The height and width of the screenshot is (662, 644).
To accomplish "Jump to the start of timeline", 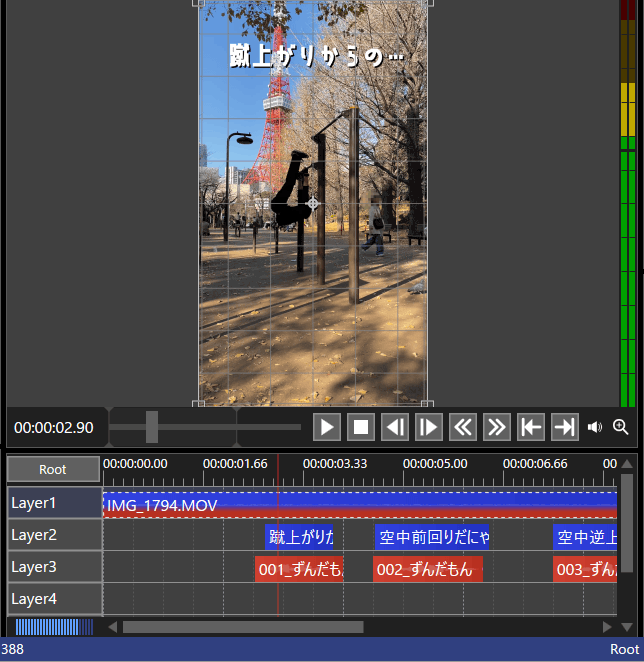I will [530, 428].
